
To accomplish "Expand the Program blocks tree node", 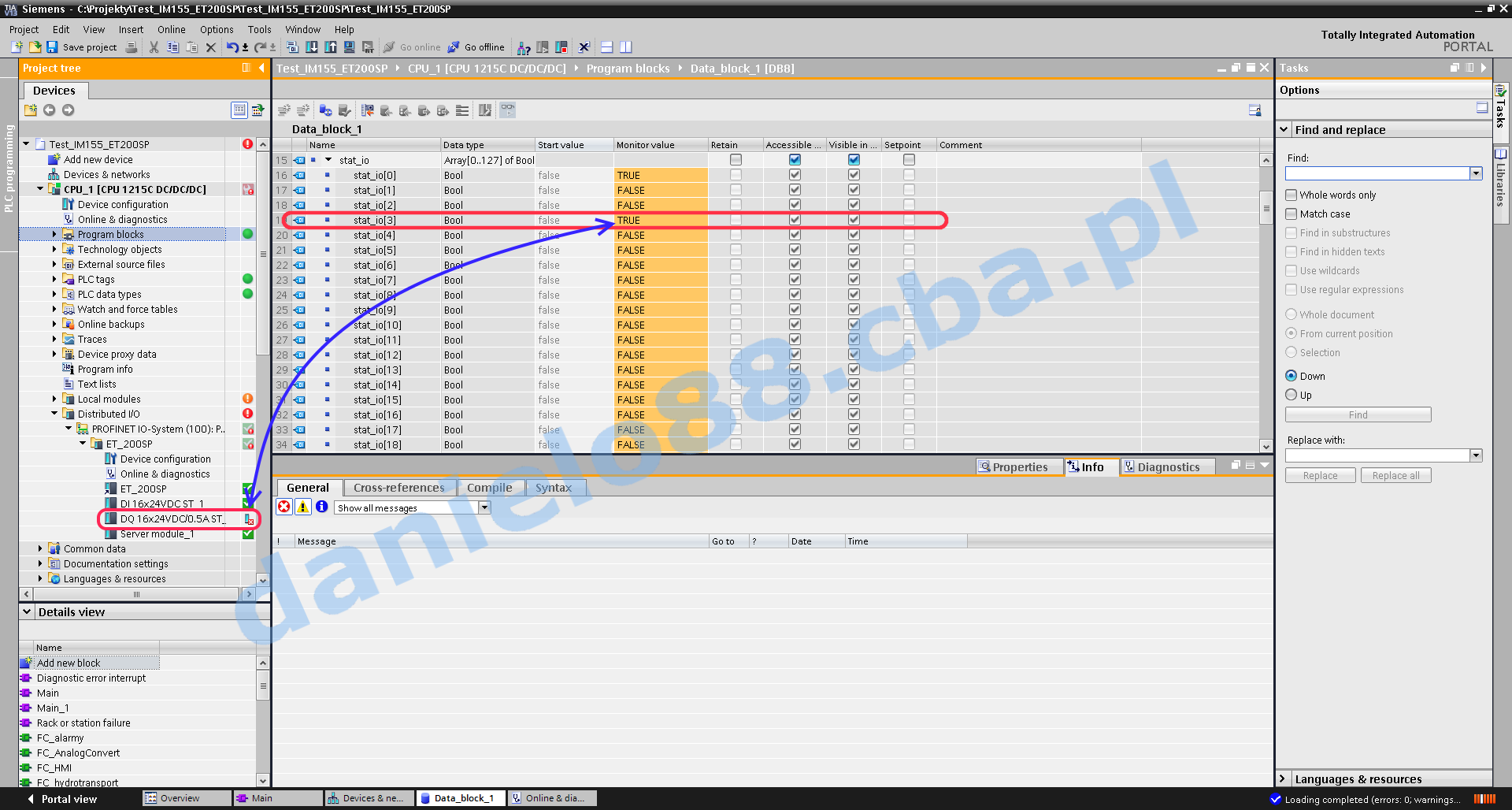I will point(54,234).
